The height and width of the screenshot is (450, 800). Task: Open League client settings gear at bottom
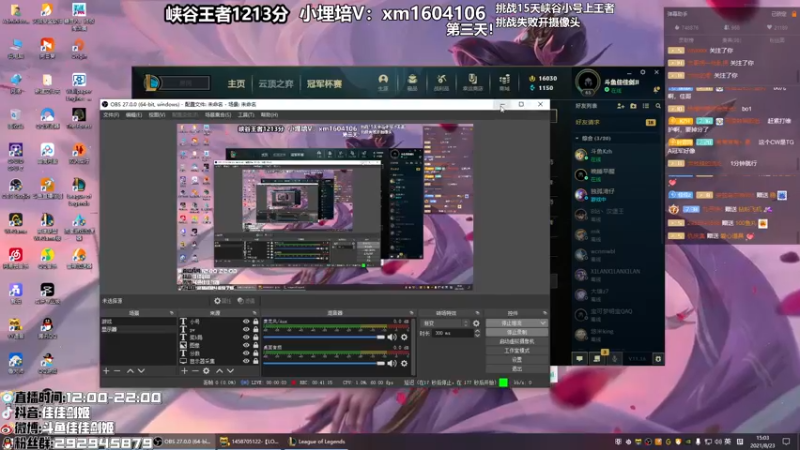pyautogui.click(x=658, y=359)
